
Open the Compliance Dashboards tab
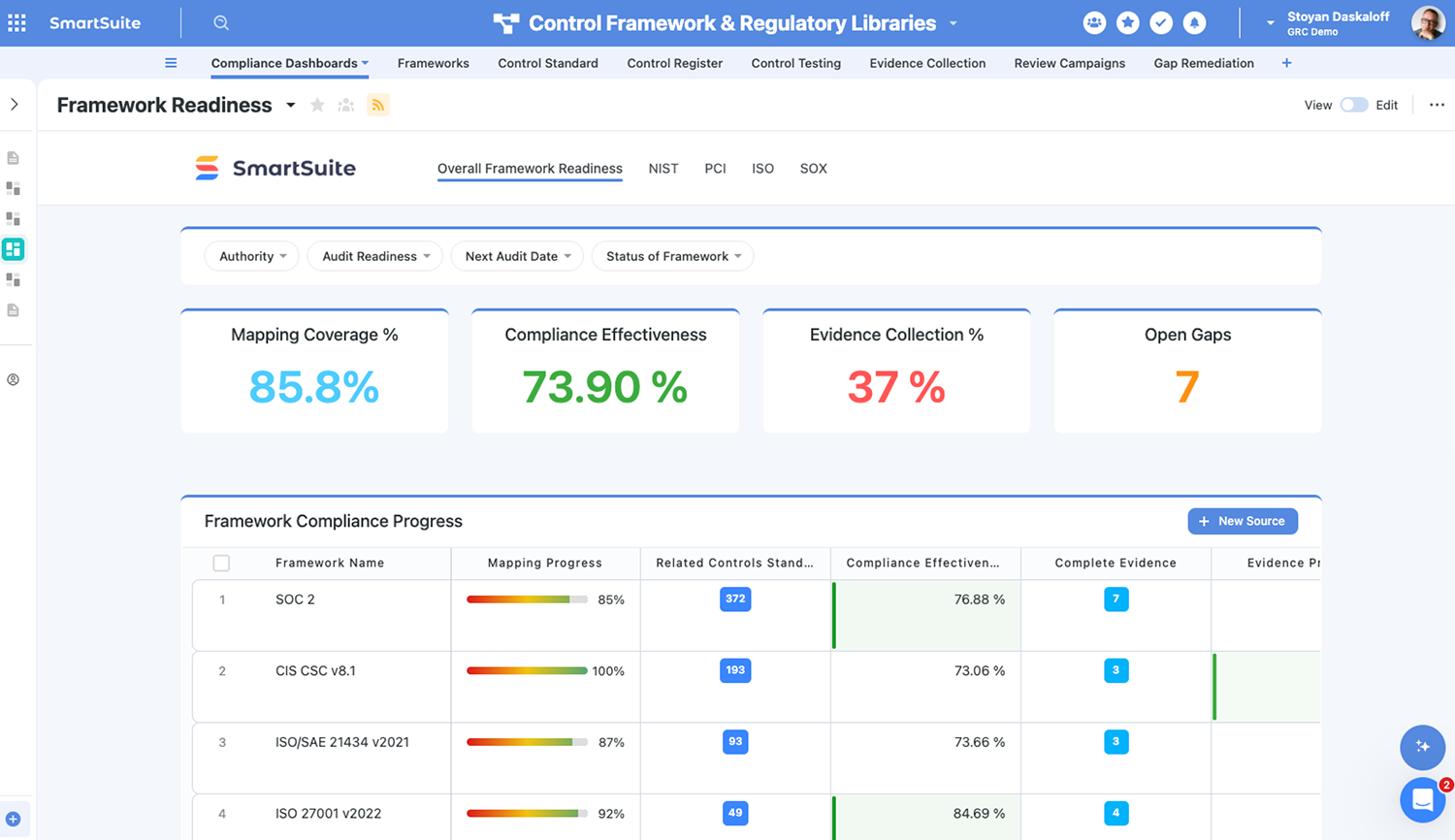(x=289, y=63)
